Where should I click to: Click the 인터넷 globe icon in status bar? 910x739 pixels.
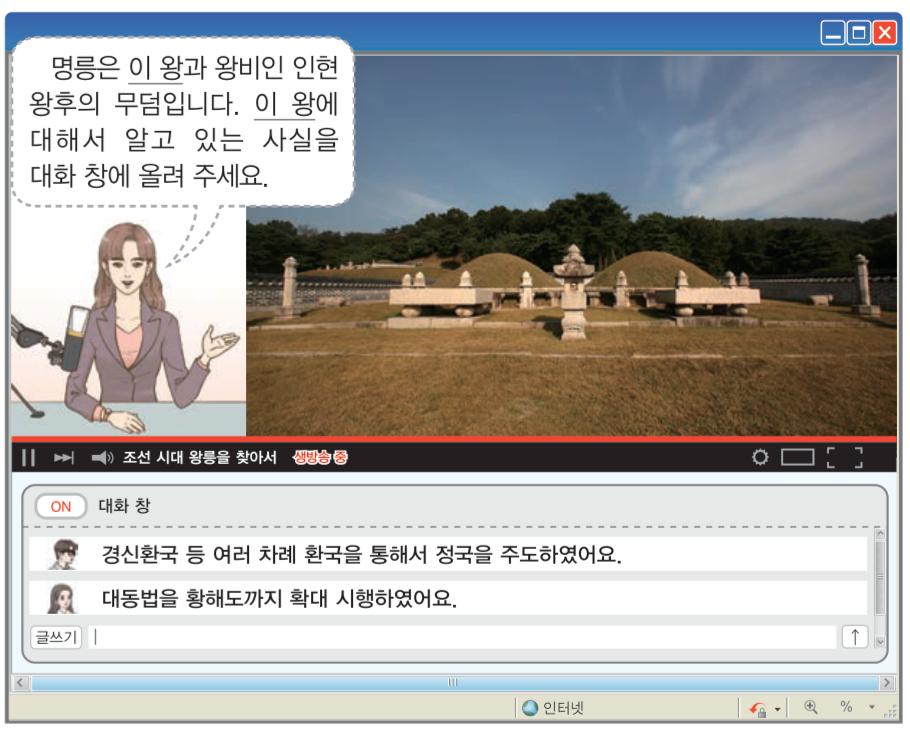click(527, 707)
